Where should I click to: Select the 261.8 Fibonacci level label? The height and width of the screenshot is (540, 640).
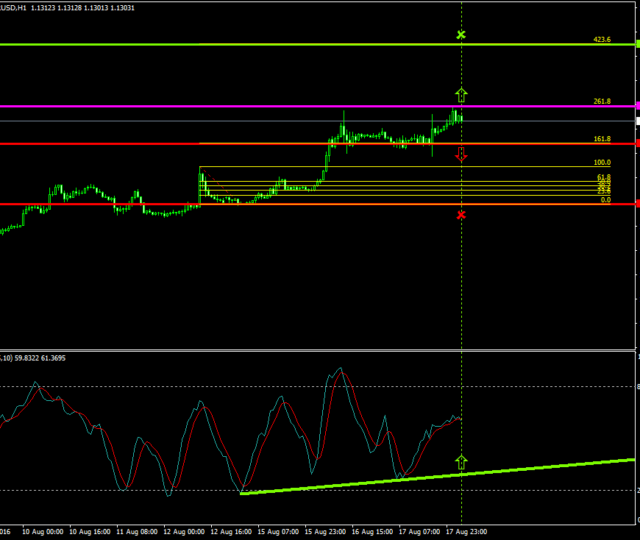(x=601, y=101)
